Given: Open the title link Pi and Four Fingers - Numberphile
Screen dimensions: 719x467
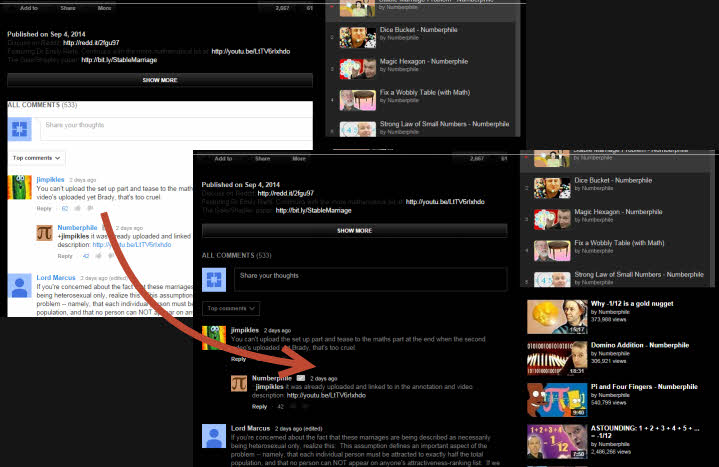Looking at the screenshot, I should pyautogui.click(x=644, y=386).
